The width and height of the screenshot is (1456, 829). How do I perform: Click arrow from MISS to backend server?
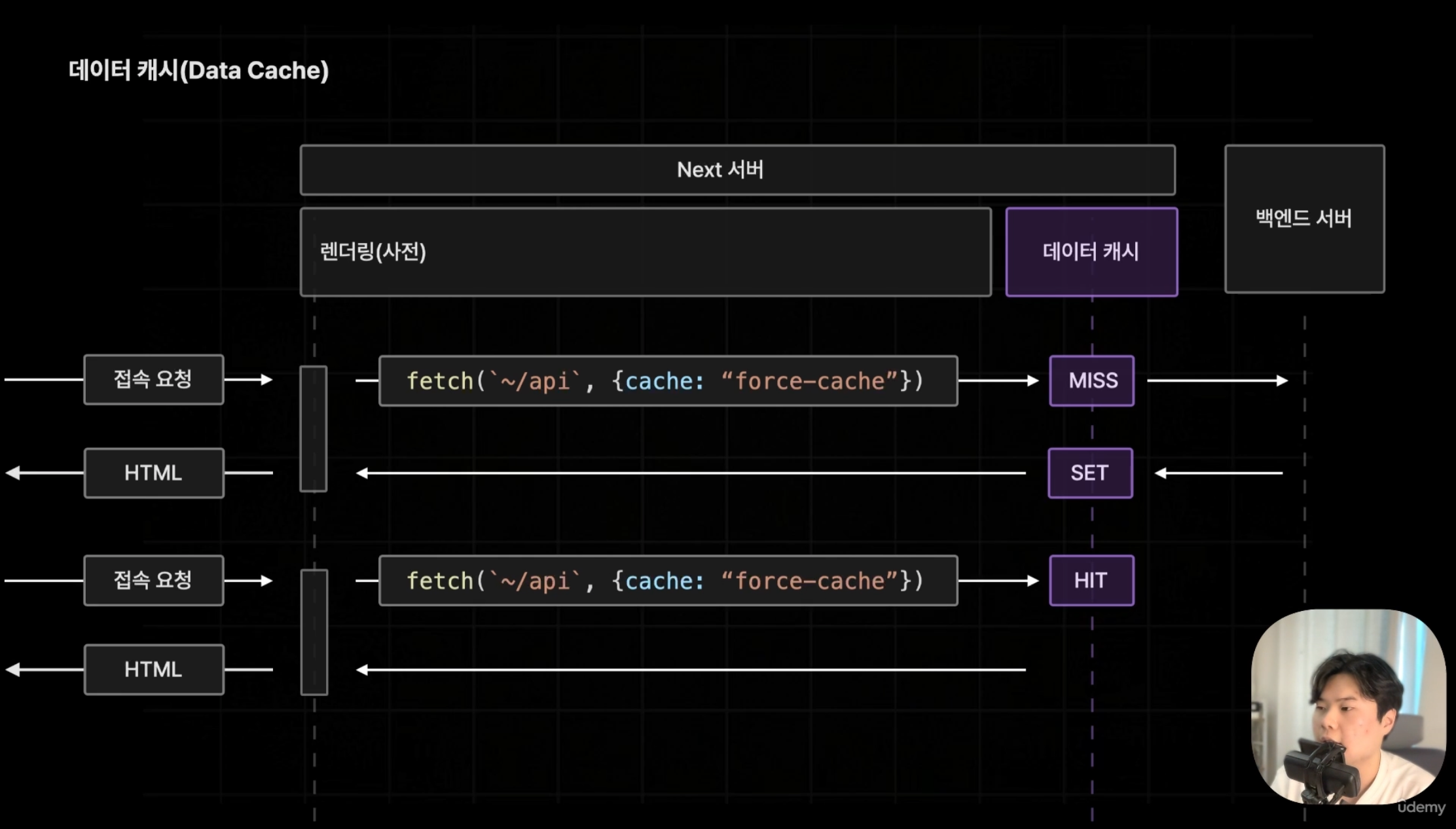[1218, 380]
